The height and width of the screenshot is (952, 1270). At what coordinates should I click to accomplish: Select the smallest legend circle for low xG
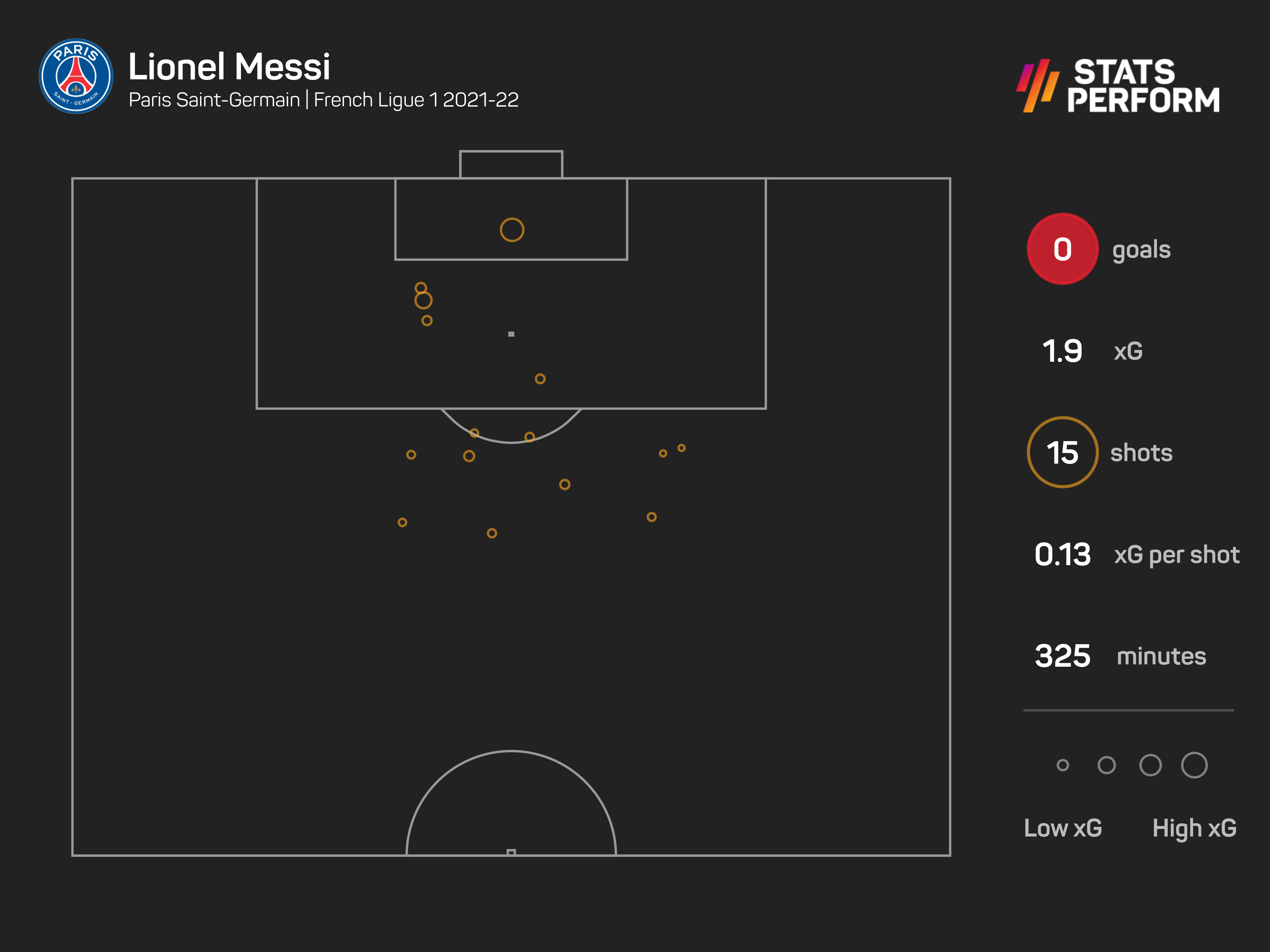[1063, 765]
